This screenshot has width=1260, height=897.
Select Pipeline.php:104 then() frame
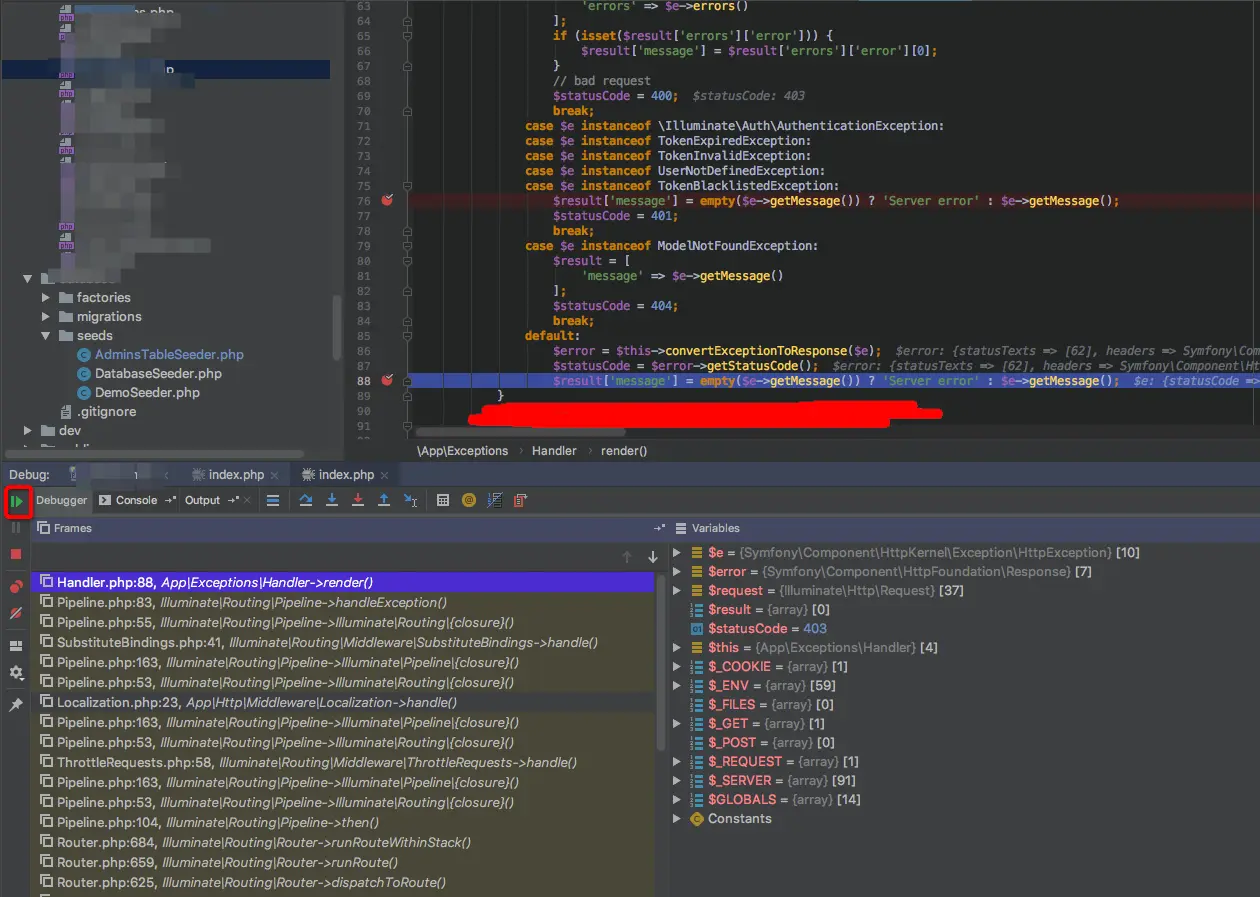(343, 822)
